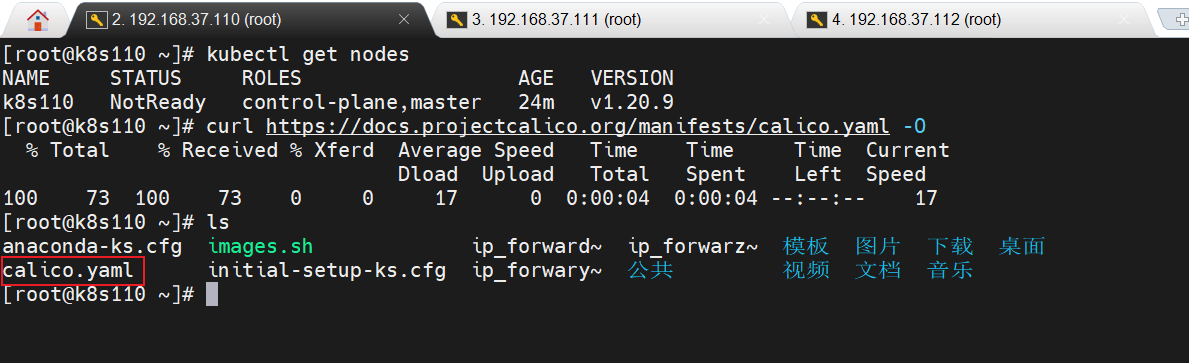Click the NotReady status text
The height and width of the screenshot is (363, 1189).
point(158,102)
